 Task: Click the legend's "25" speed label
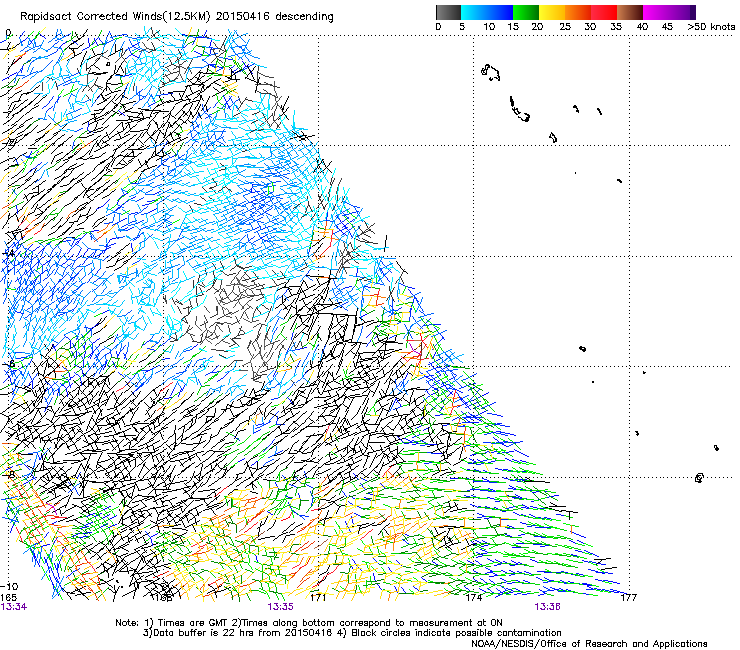tap(565, 27)
